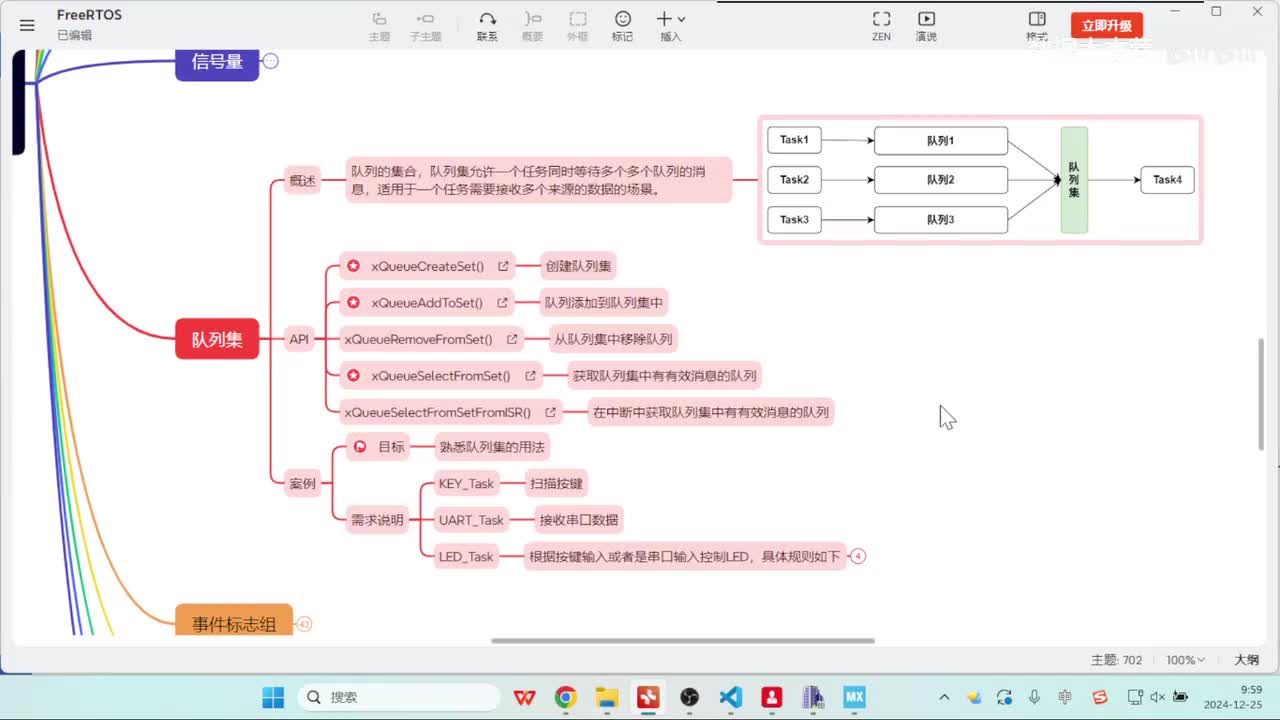Select the 案例 subtopic

pos(302,484)
